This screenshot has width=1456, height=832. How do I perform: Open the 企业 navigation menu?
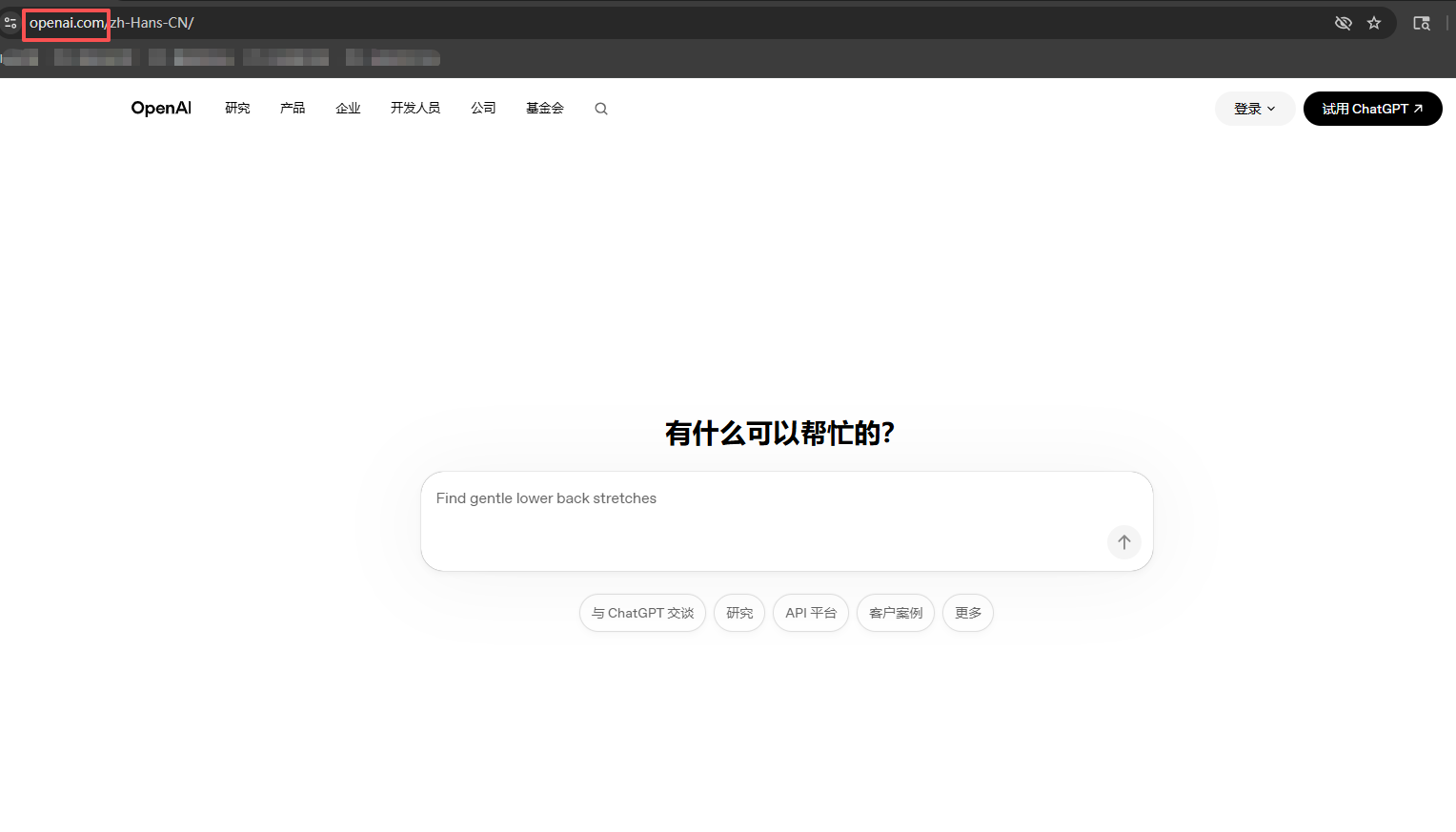348,109
